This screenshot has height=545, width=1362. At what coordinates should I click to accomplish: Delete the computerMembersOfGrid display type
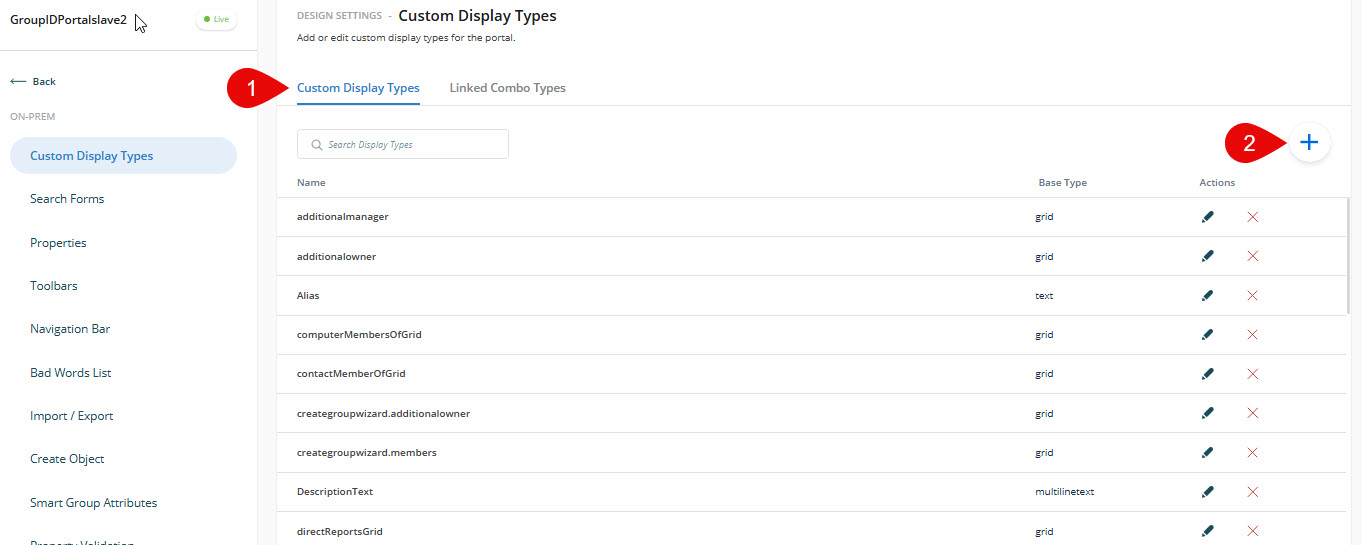pos(1252,335)
